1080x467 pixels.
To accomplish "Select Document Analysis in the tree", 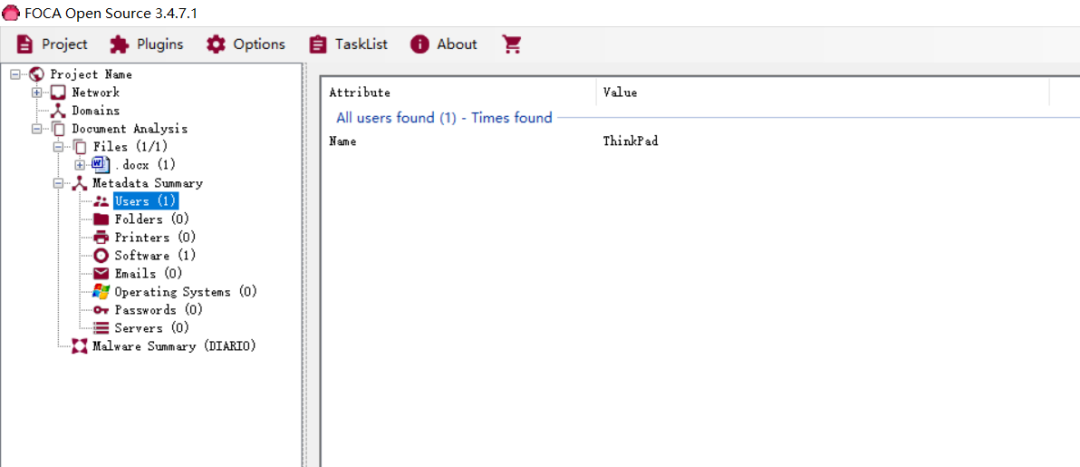I will point(129,129).
